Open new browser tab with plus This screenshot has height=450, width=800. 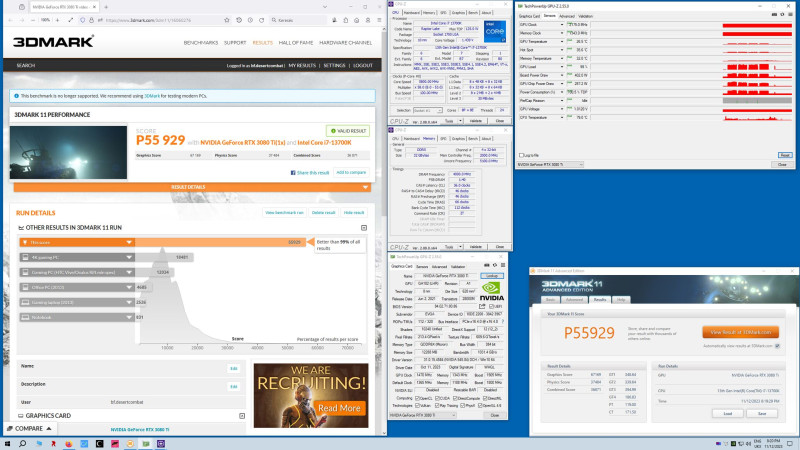point(106,7)
